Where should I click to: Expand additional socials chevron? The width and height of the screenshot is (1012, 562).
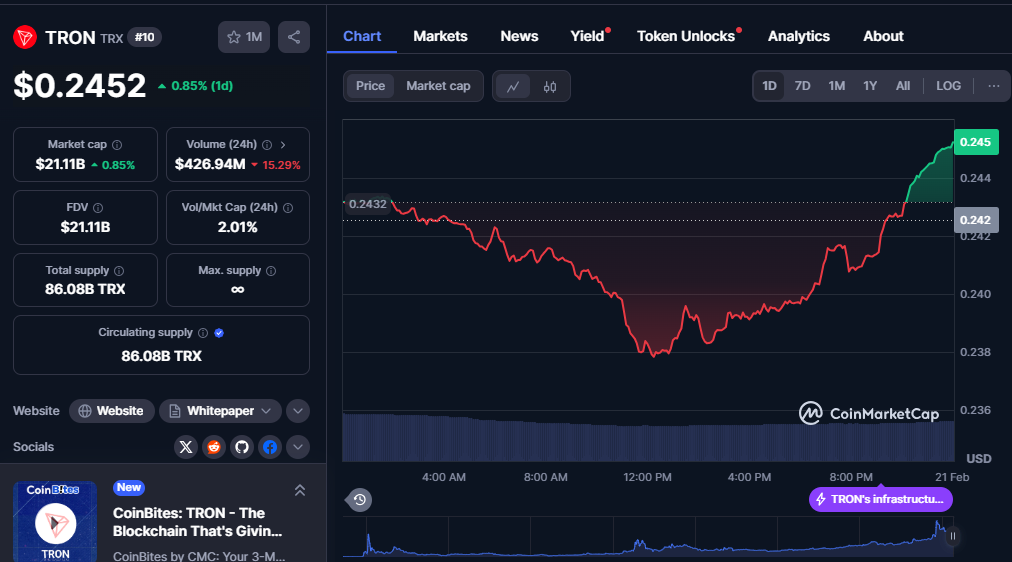coord(298,447)
